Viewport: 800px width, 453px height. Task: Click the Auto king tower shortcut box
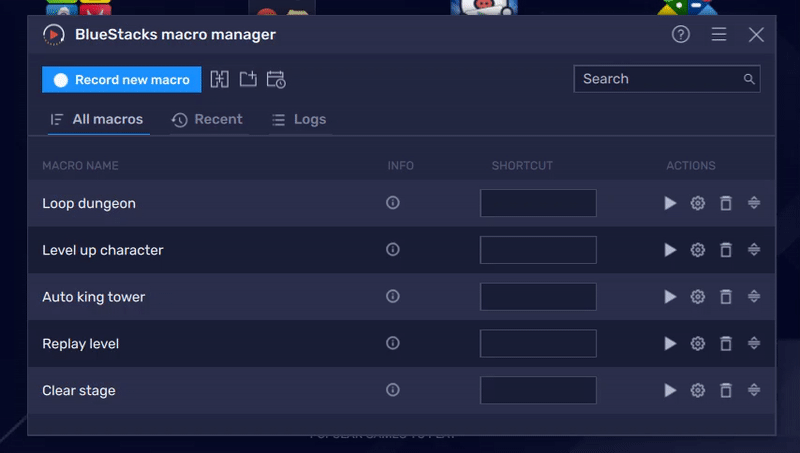[538, 297]
